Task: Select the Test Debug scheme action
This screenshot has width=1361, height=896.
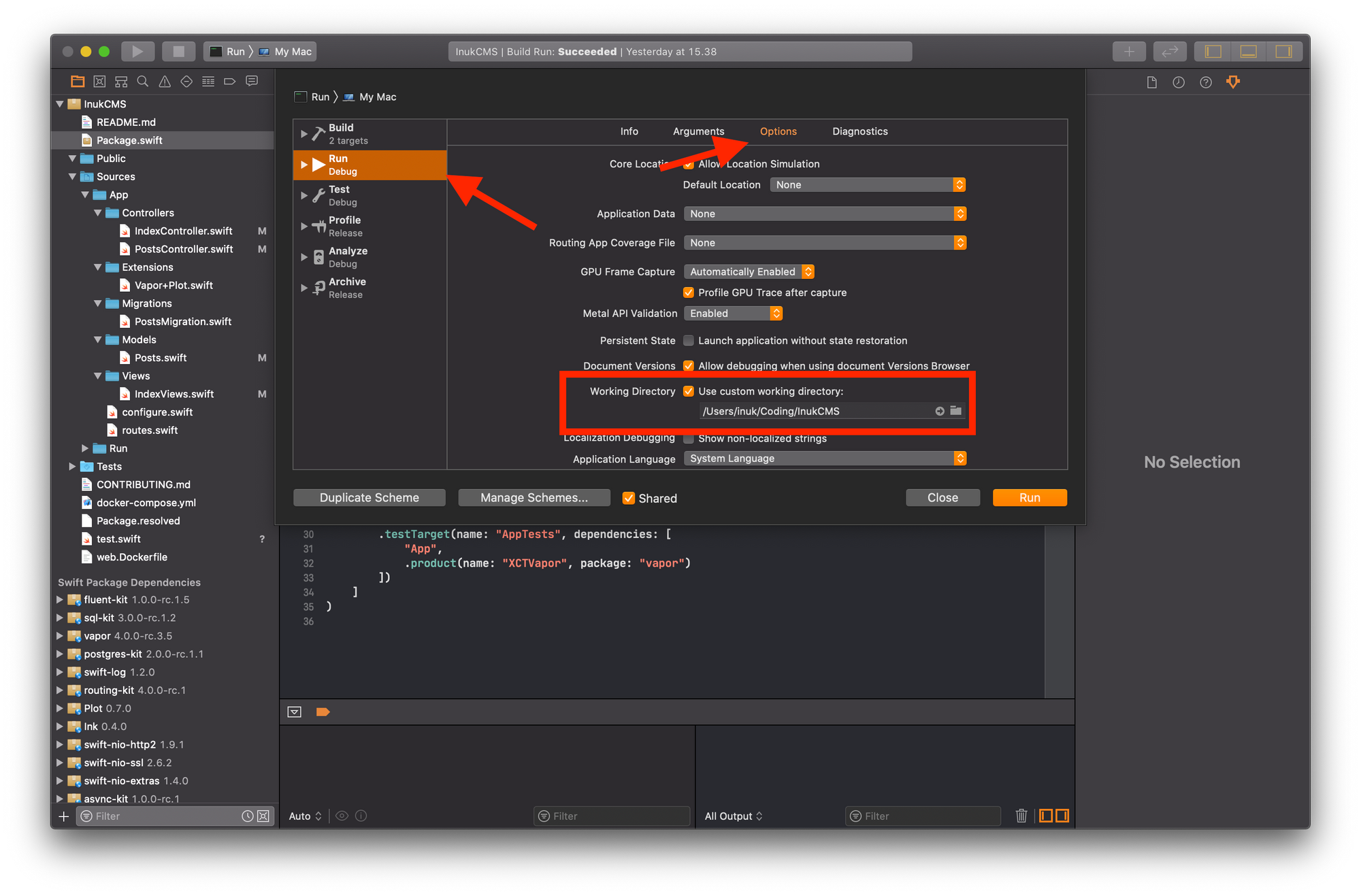Action: pyautogui.click(x=370, y=196)
